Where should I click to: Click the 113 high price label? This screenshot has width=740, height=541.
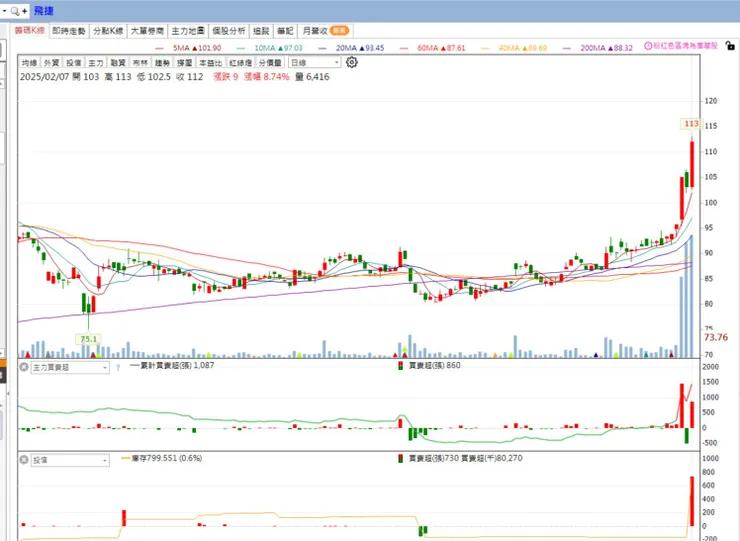pos(691,124)
